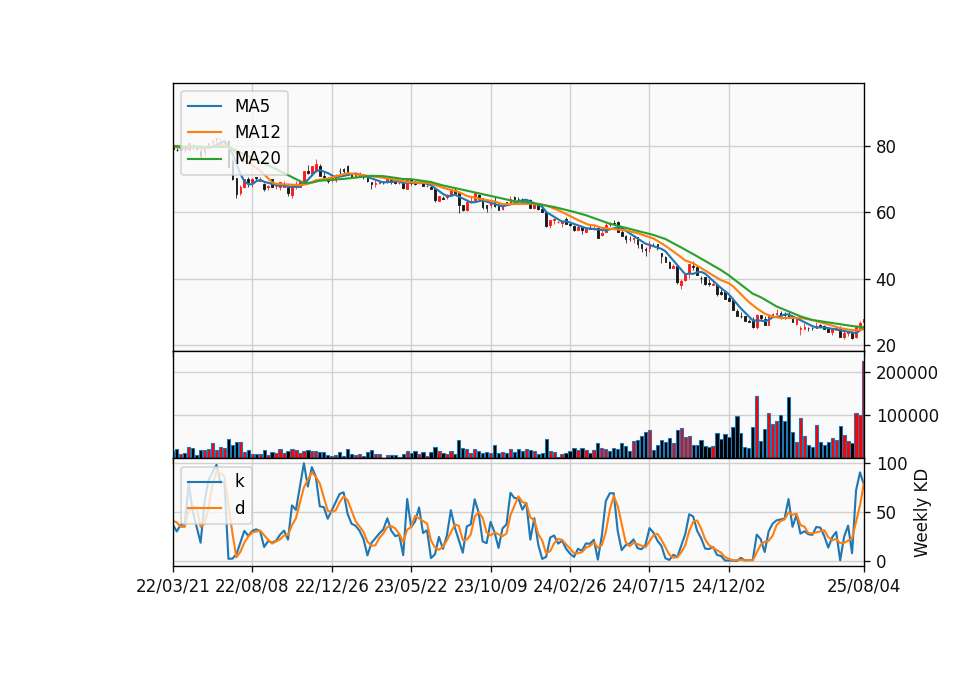Click the price axis label 80
960x690 pixels.
(x=886, y=147)
